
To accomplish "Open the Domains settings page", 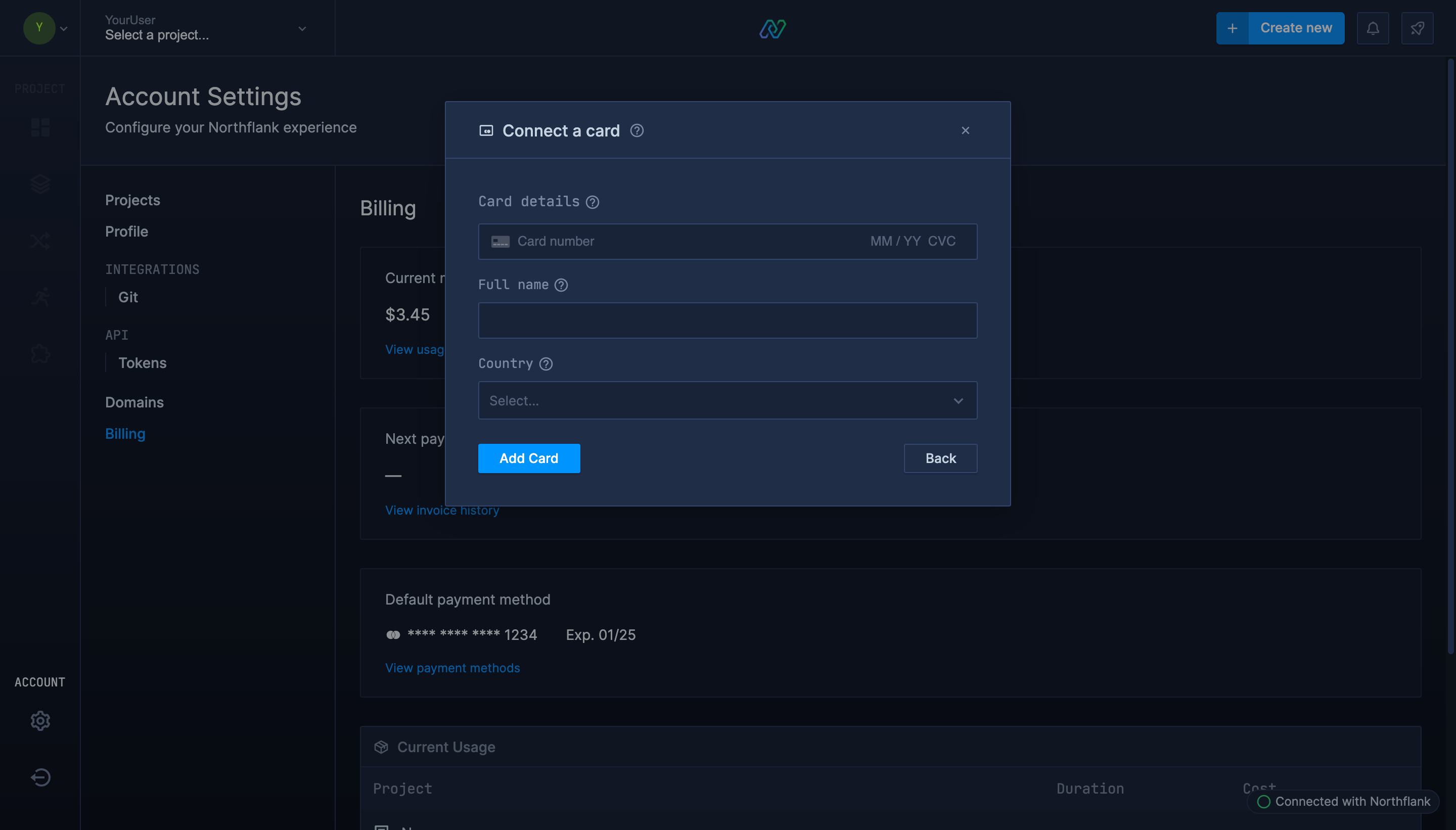I will coord(134,402).
